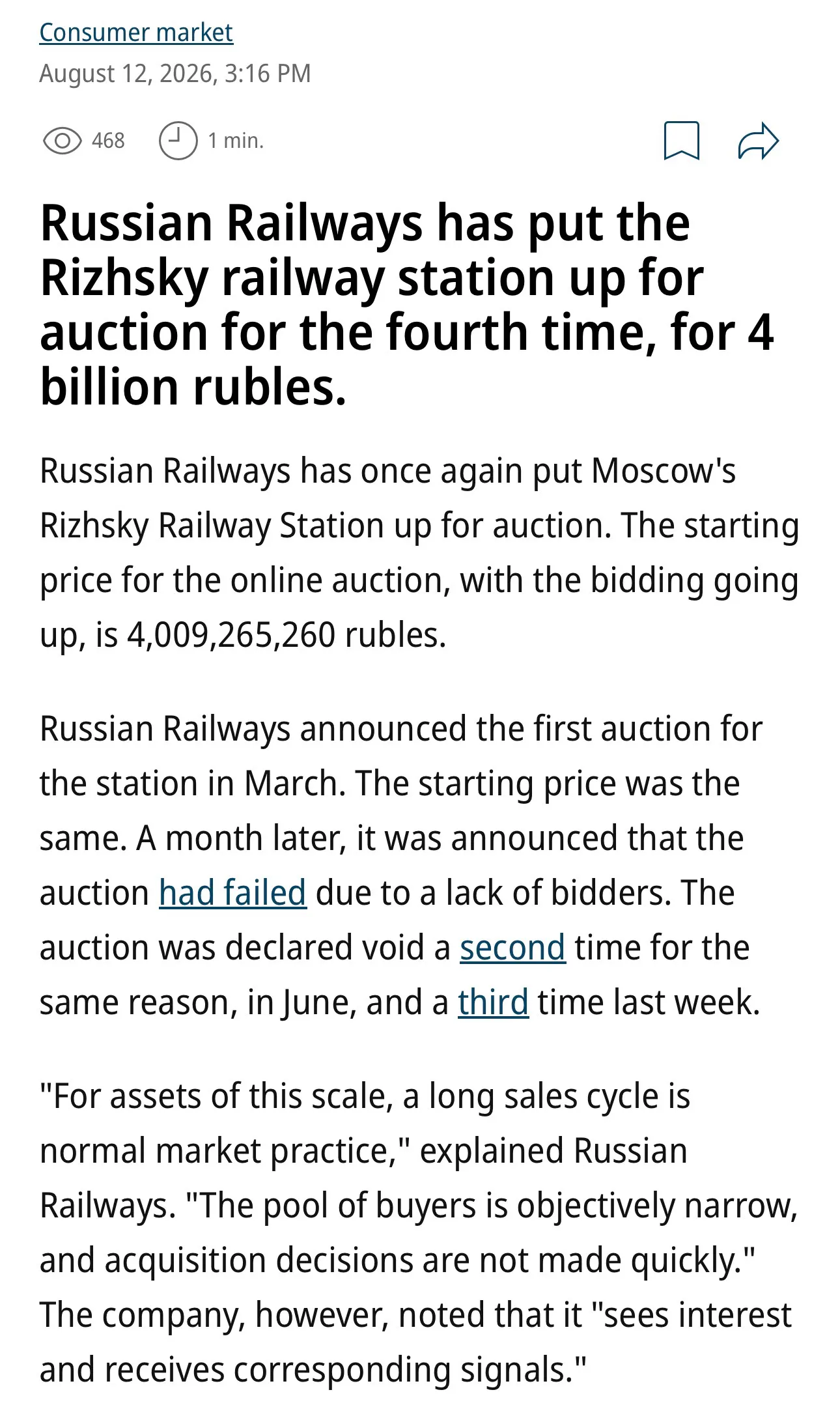Click the 468 view count number
This screenshot has height=1405, width=840.
coord(108,141)
